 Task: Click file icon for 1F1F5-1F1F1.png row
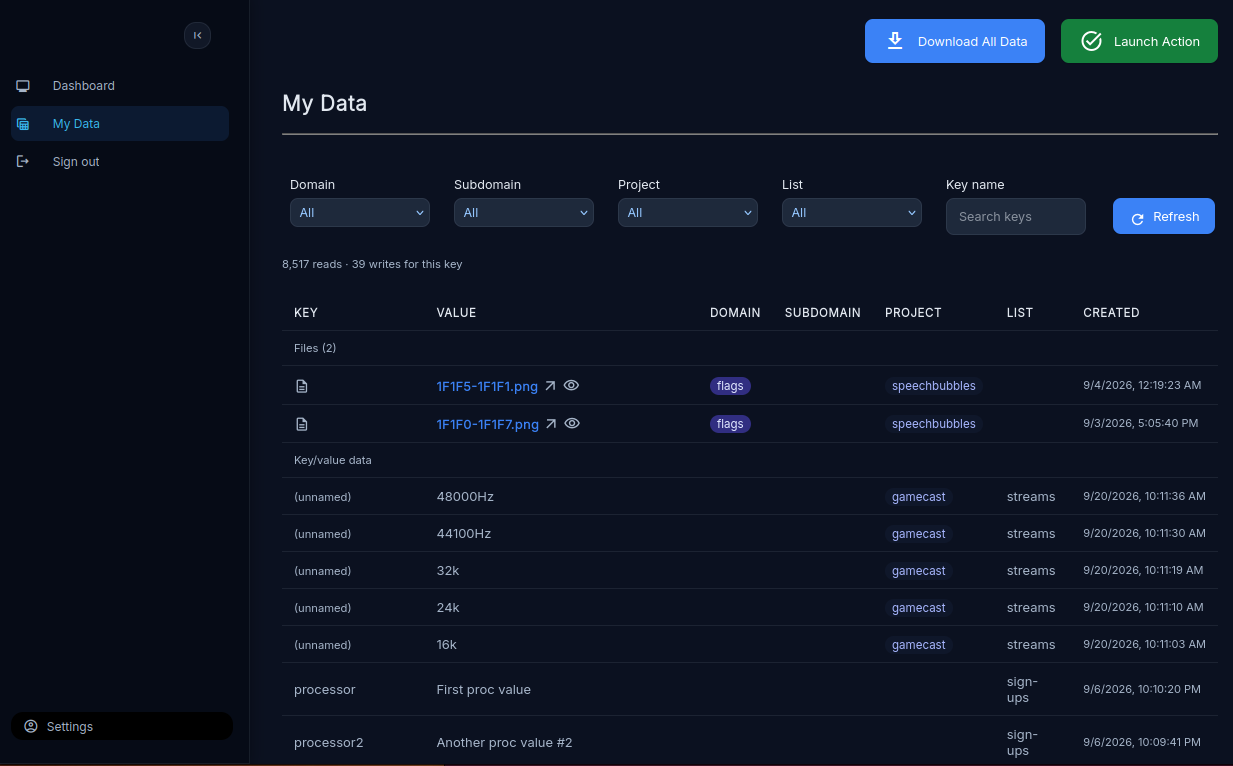[301, 386]
